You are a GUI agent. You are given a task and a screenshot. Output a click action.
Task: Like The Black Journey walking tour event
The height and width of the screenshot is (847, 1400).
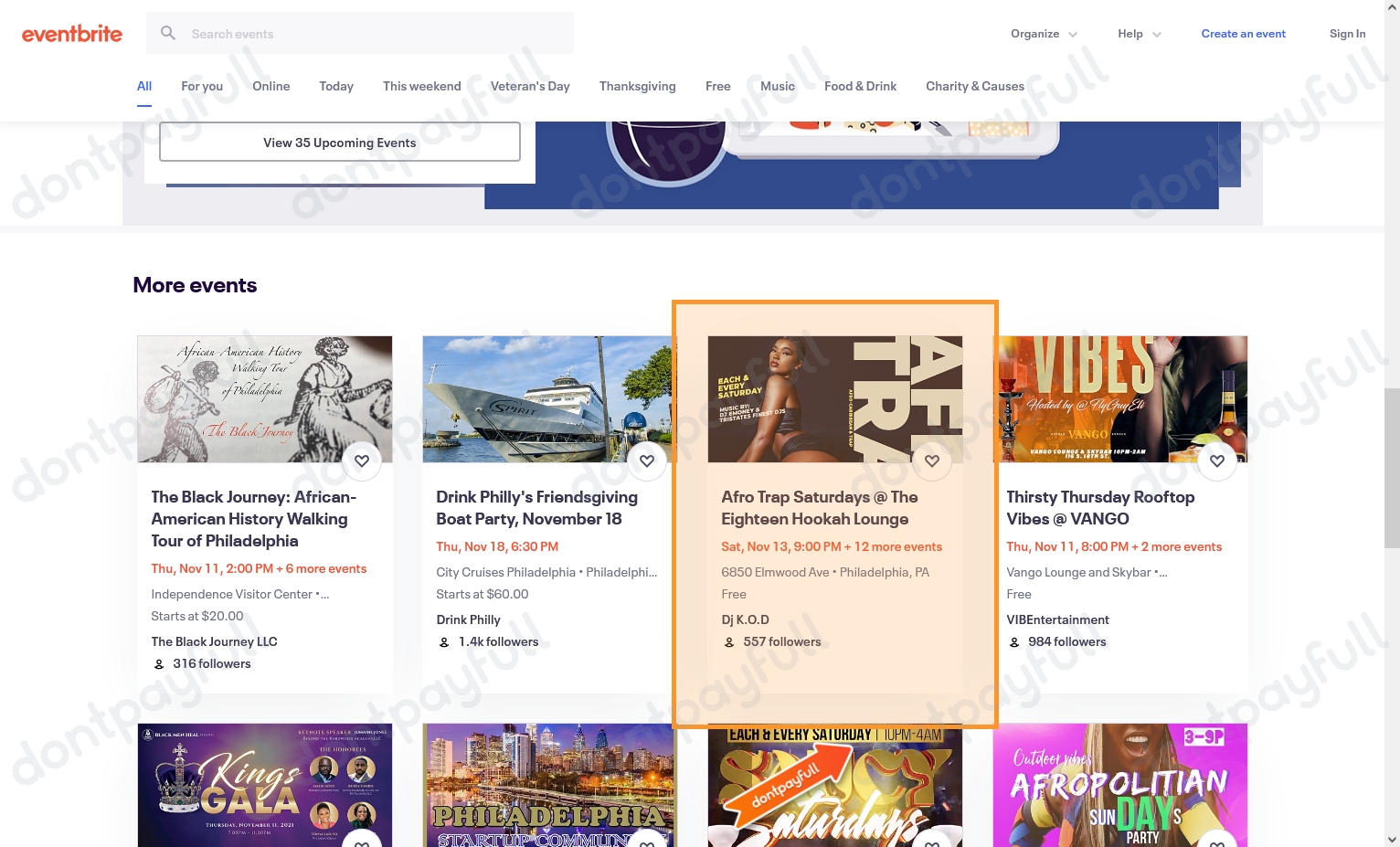click(x=362, y=461)
